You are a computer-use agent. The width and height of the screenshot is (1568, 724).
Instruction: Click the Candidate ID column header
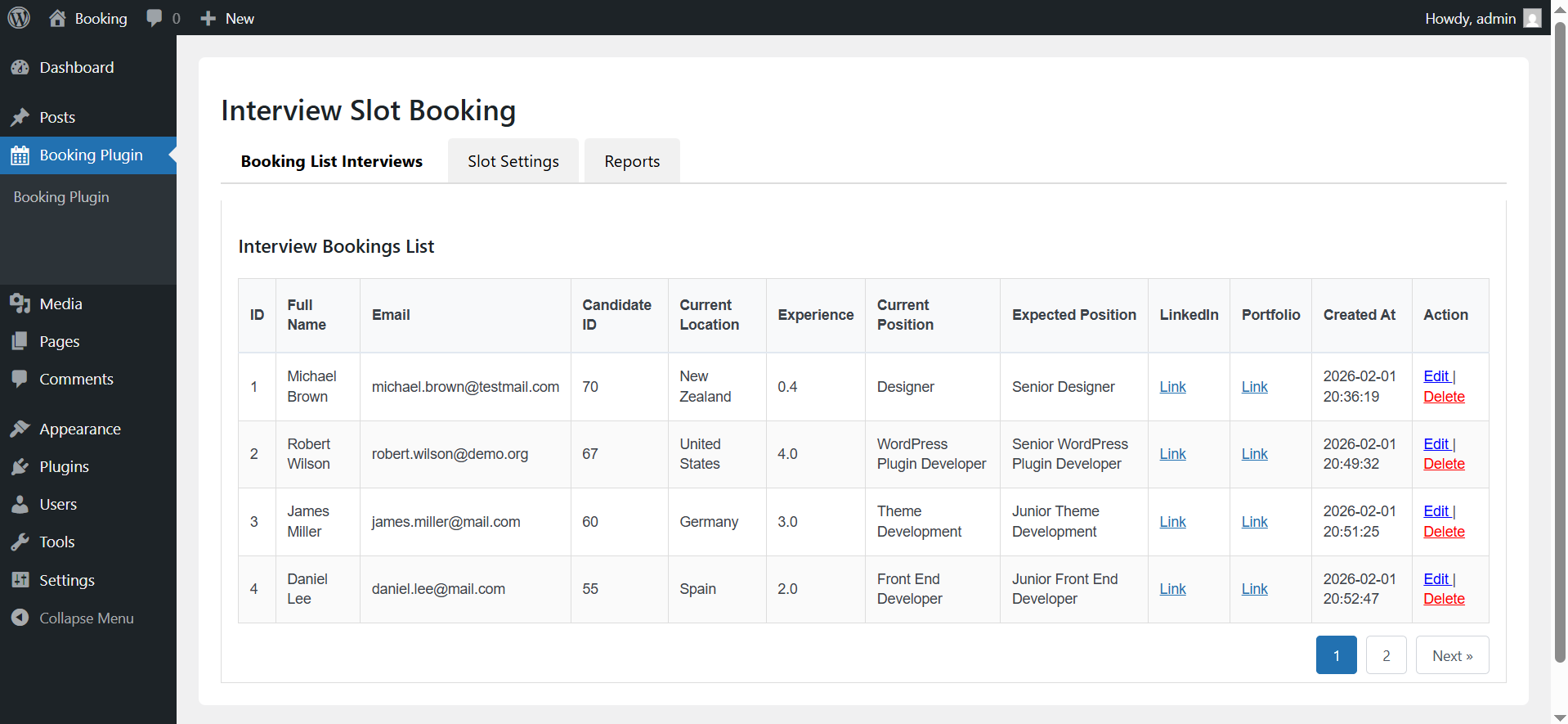(619, 315)
